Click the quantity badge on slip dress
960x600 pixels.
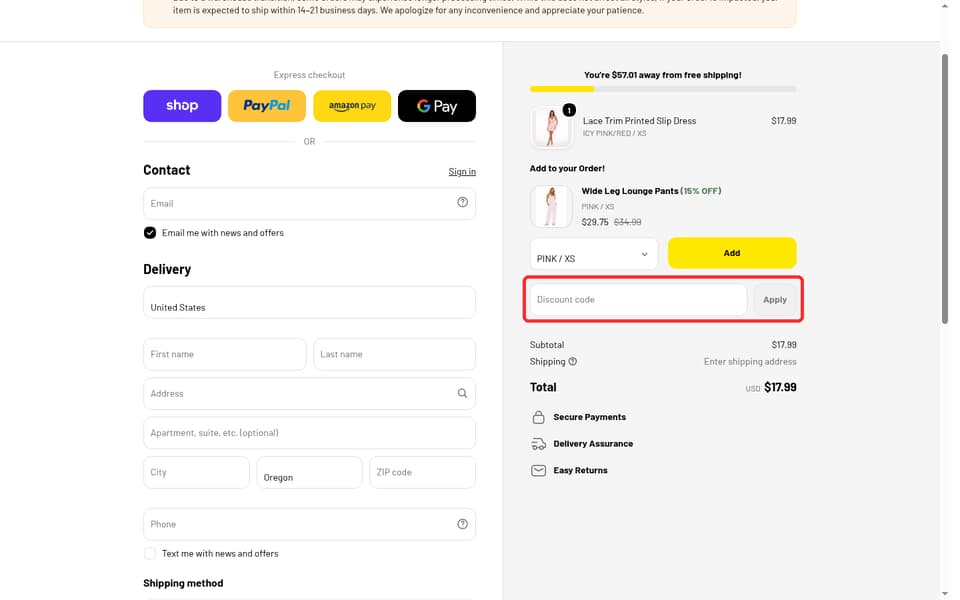[x=569, y=110]
